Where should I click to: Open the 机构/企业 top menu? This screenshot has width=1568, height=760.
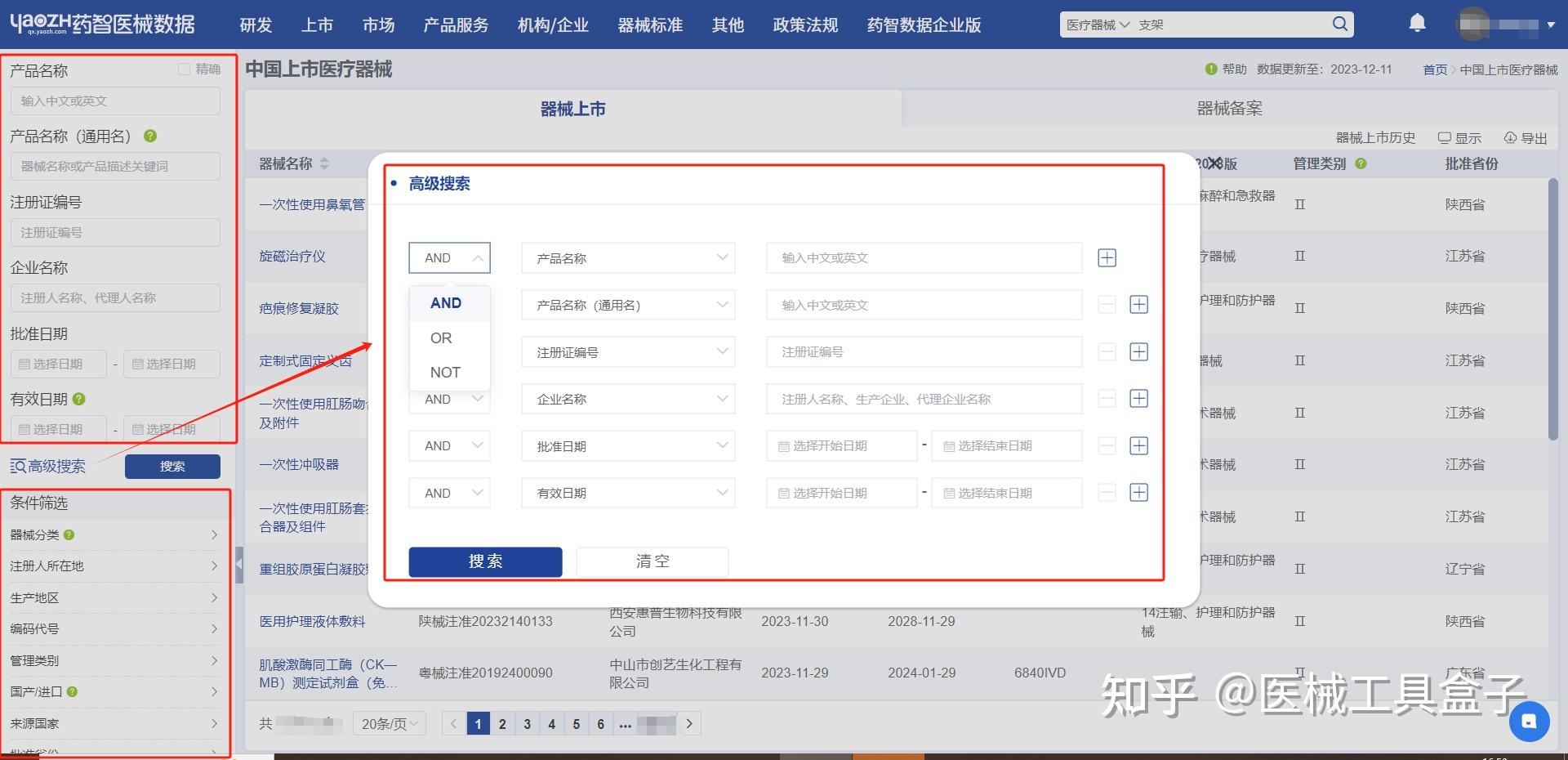[x=553, y=25]
